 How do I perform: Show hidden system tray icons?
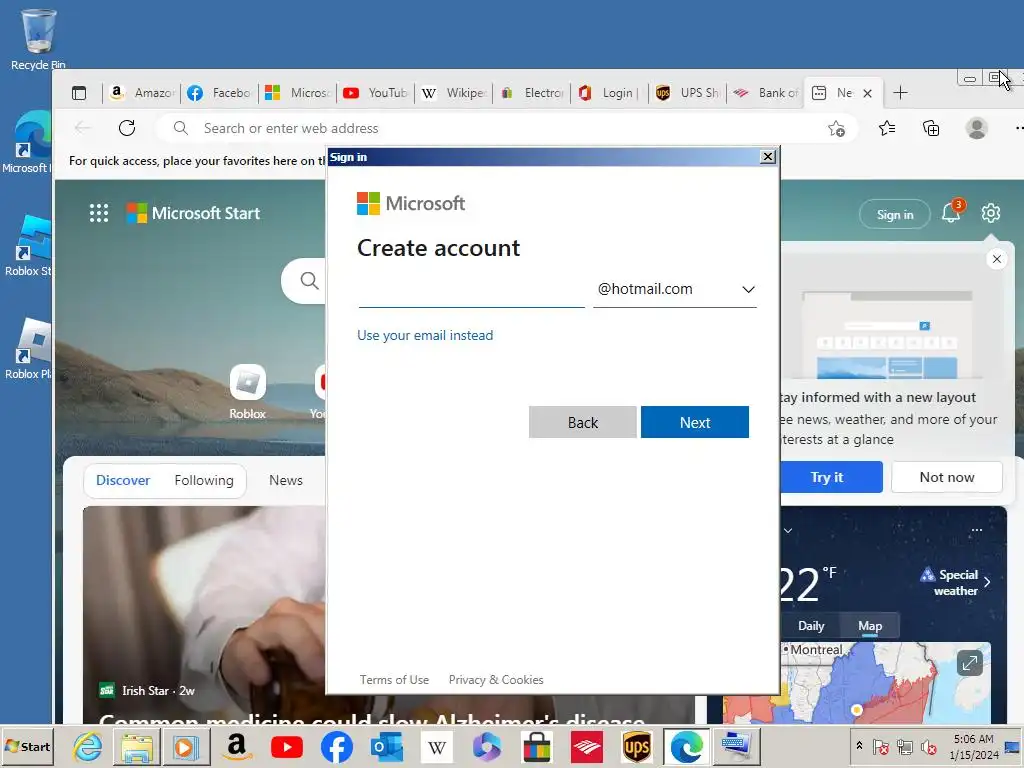point(859,745)
